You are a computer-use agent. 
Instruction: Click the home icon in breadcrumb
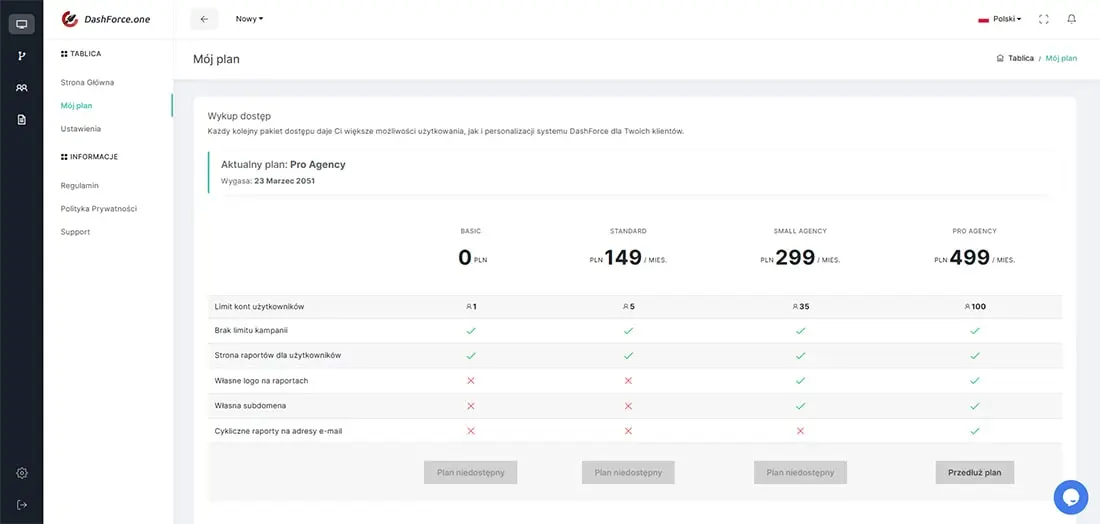pos(1000,58)
